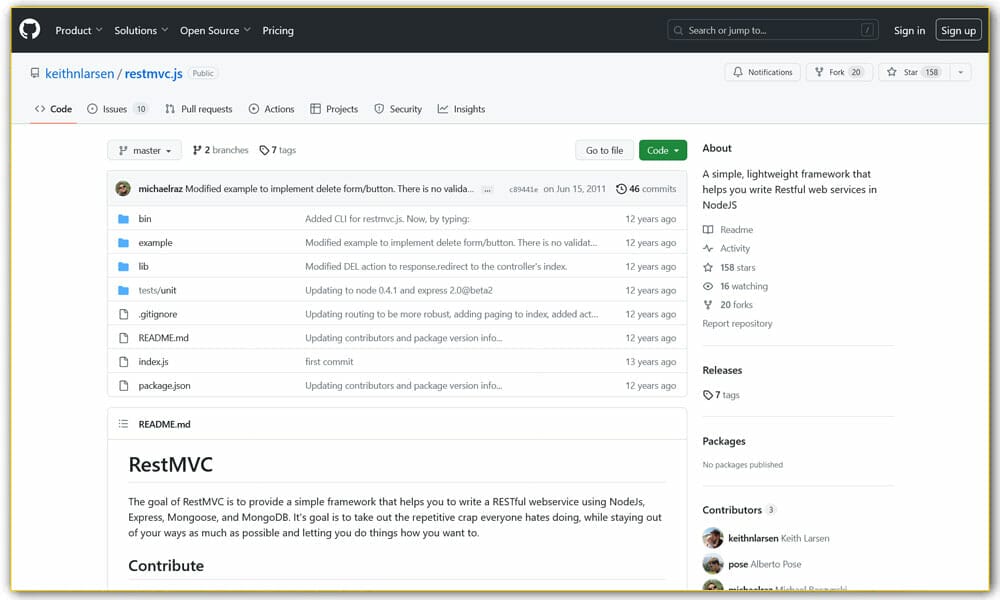Click the Sign up button
The image size is (1000, 600).
tap(957, 30)
